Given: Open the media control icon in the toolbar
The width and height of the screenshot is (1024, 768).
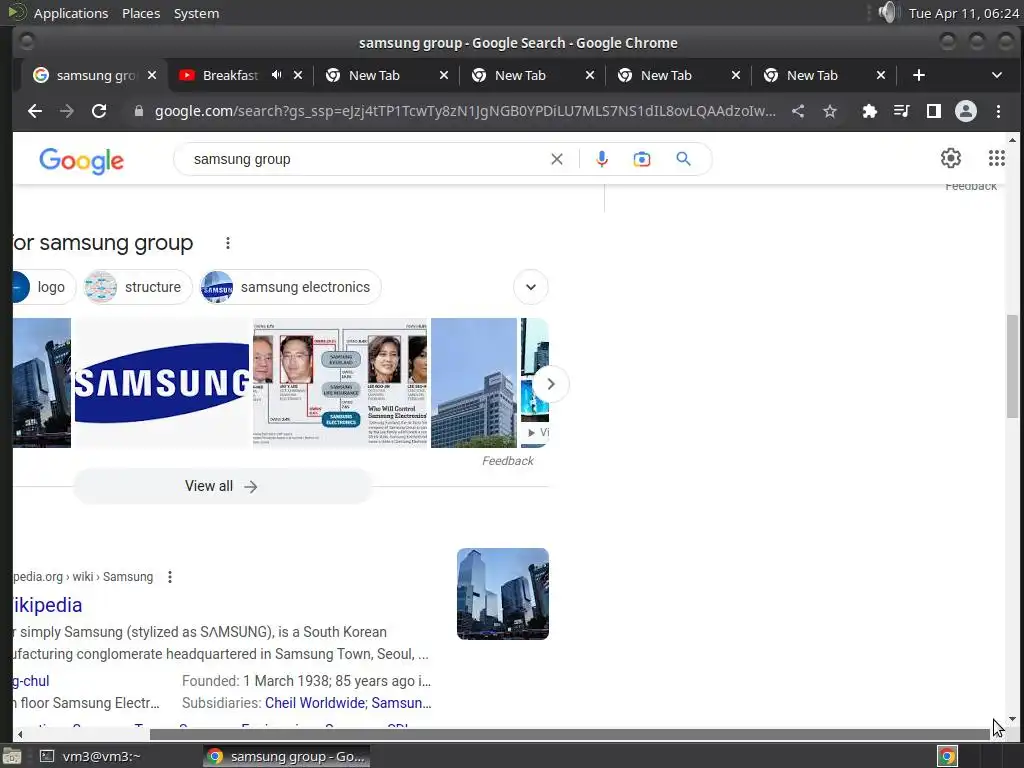Looking at the screenshot, I should [x=901, y=111].
